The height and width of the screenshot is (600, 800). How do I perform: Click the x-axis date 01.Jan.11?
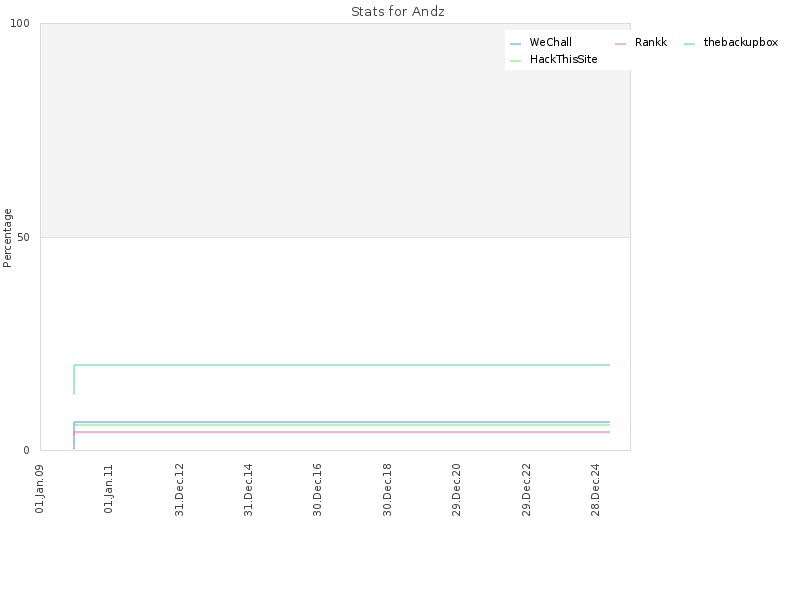pos(108,488)
